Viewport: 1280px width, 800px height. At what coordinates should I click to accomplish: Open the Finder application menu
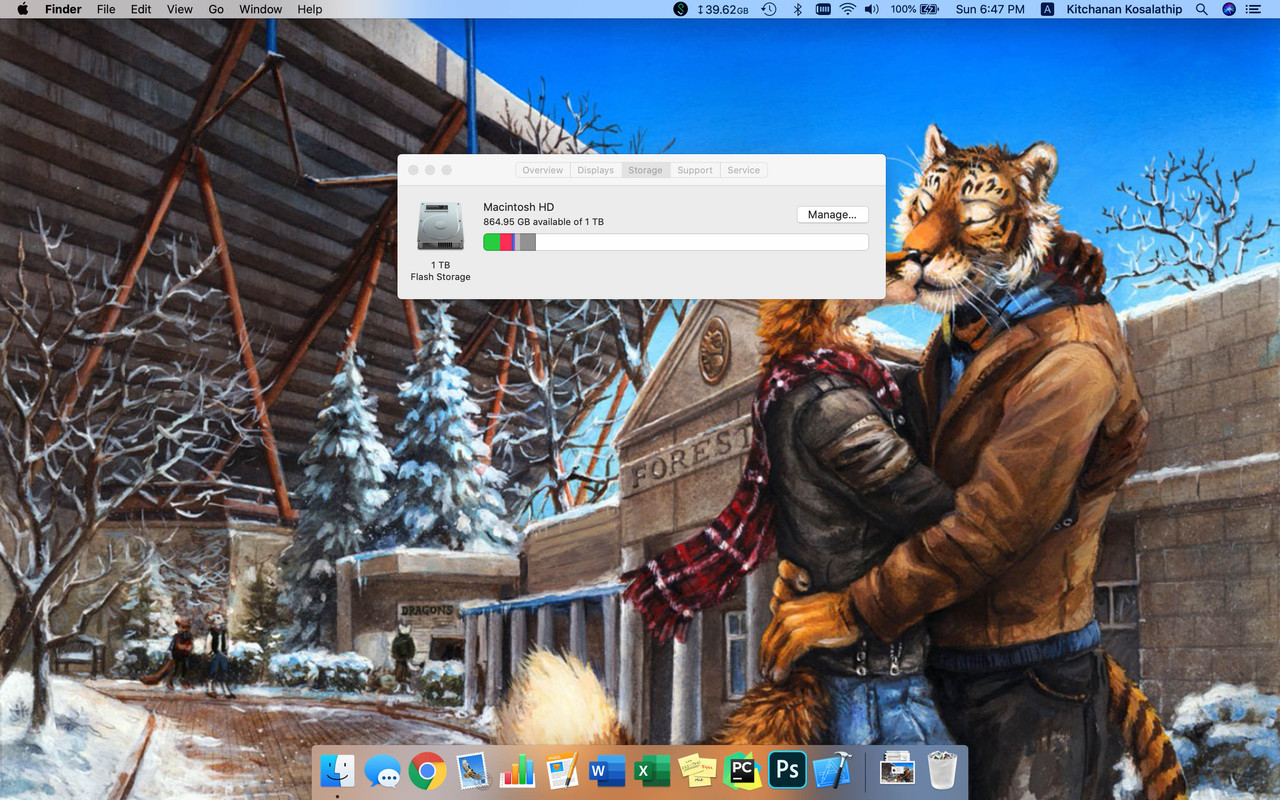click(63, 9)
